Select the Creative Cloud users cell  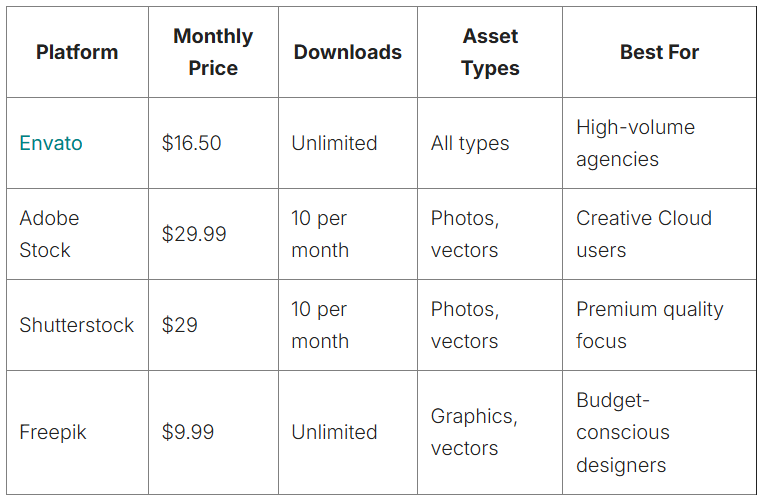pos(644,234)
